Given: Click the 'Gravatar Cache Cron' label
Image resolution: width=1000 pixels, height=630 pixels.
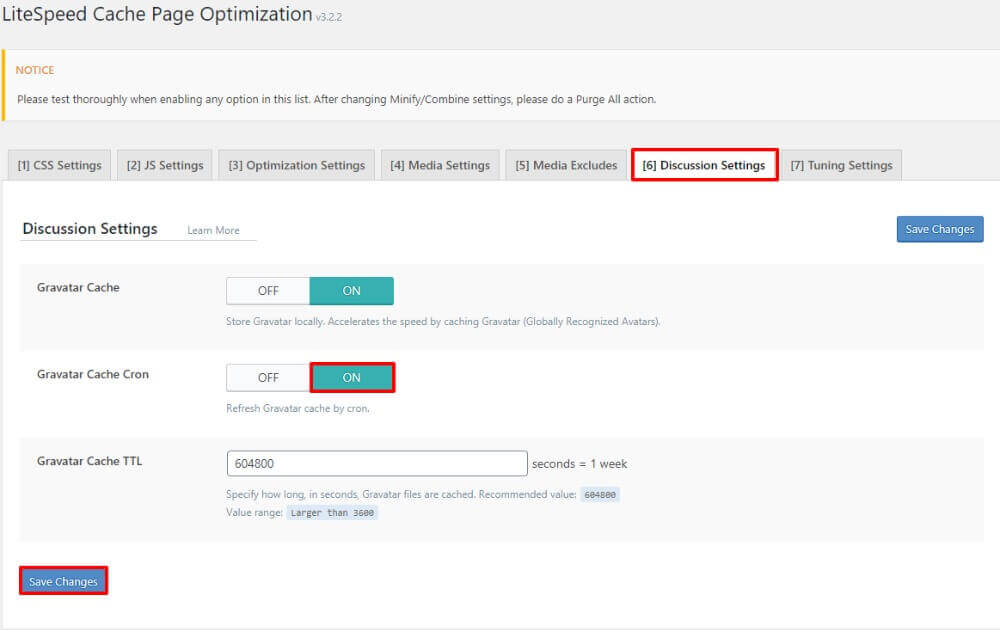Looking at the screenshot, I should (92, 374).
